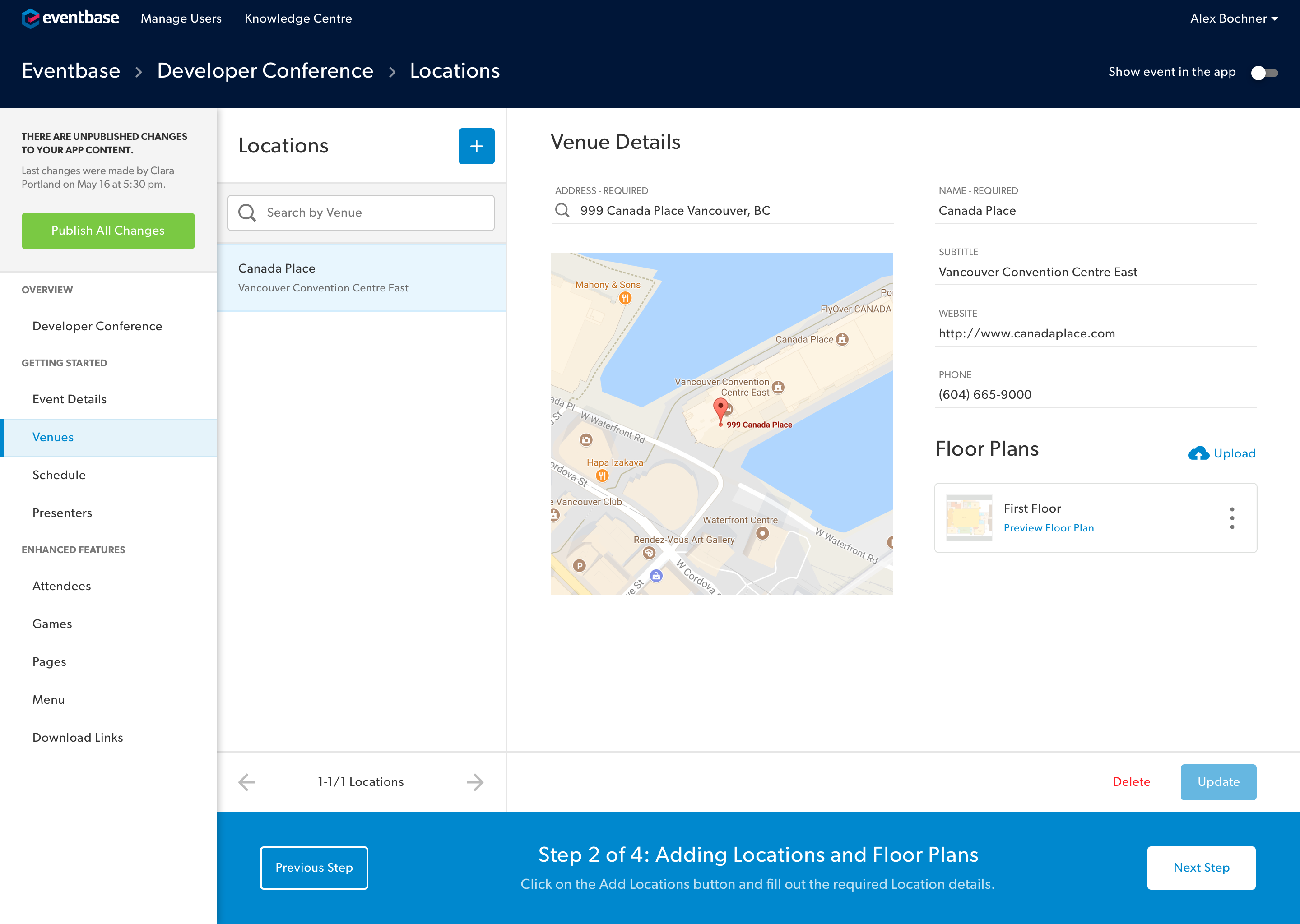Click the Update button
The image size is (1300, 924).
pyautogui.click(x=1219, y=782)
